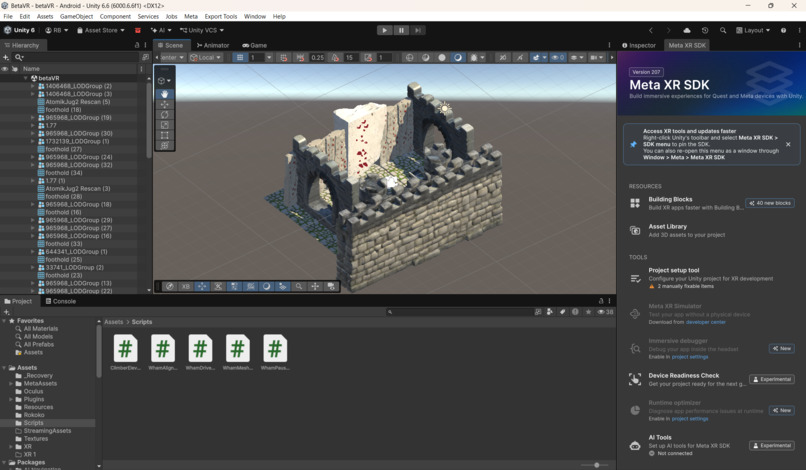Click the wireframe draw mode sphere icon
Image resolution: width=806 pixels, height=470 pixels.
tap(410, 58)
